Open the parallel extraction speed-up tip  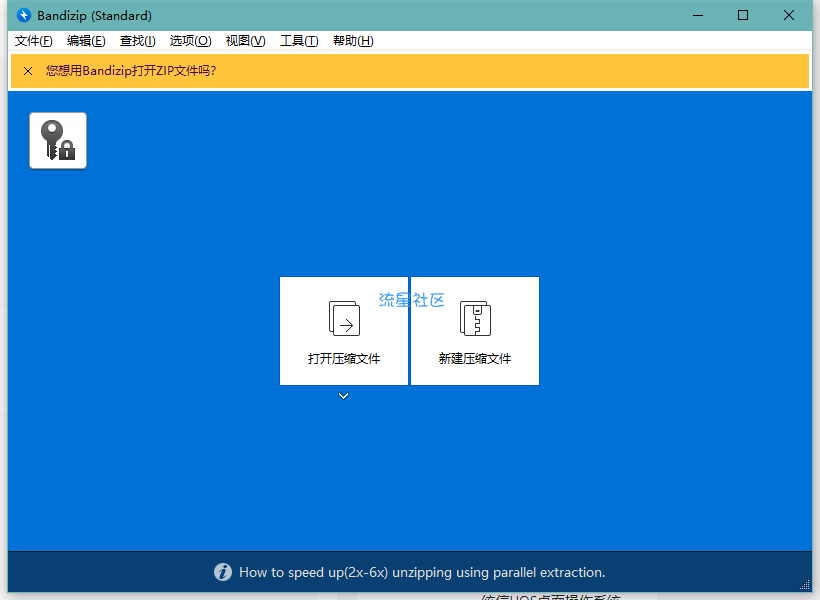pyautogui.click(x=422, y=572)
